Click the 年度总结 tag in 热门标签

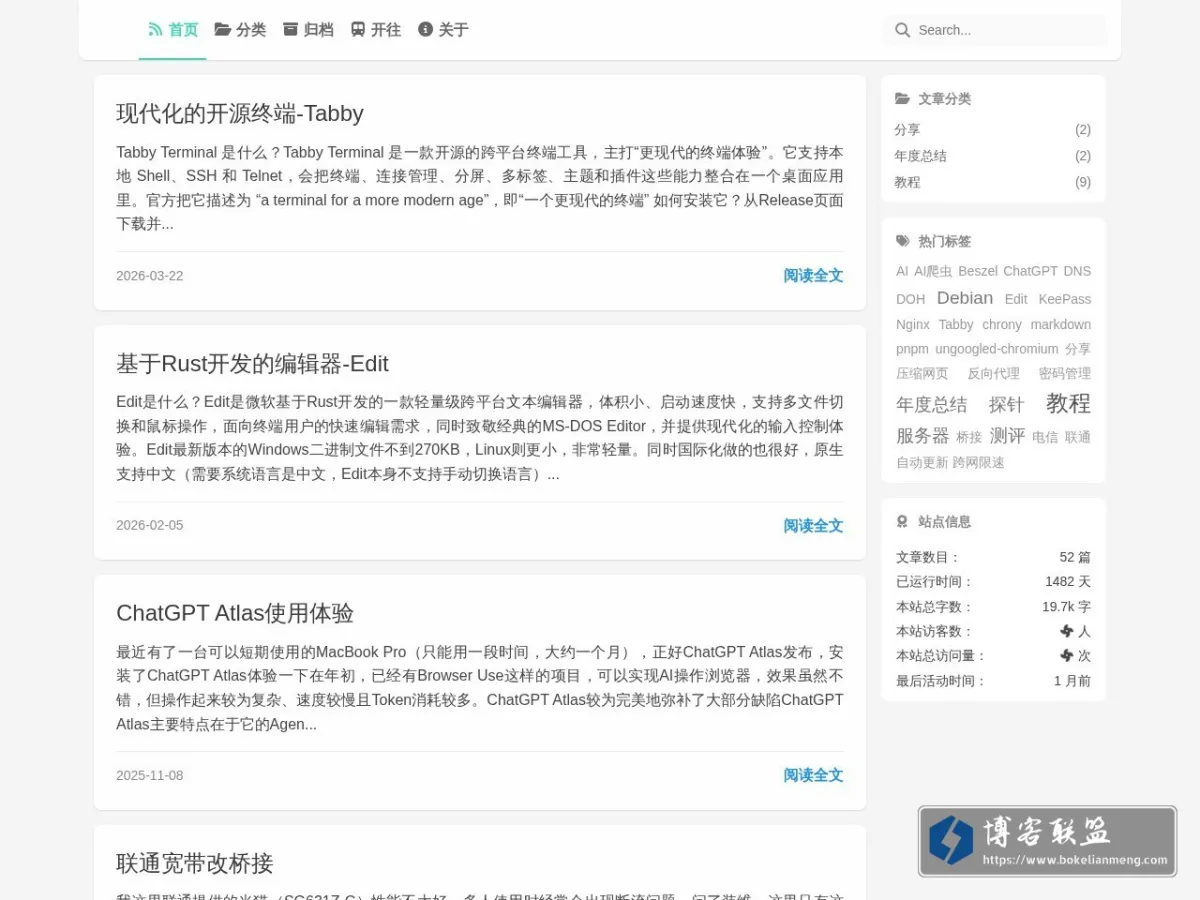(x=932, y=405)
